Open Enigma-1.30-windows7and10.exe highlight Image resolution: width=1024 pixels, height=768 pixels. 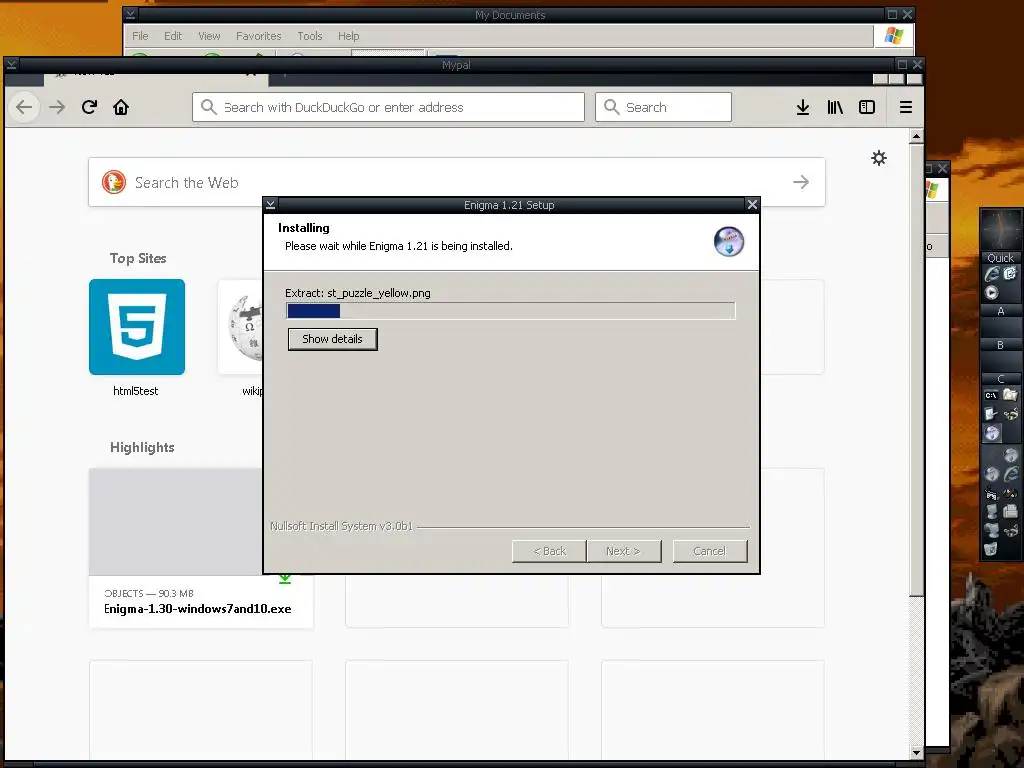197,609
